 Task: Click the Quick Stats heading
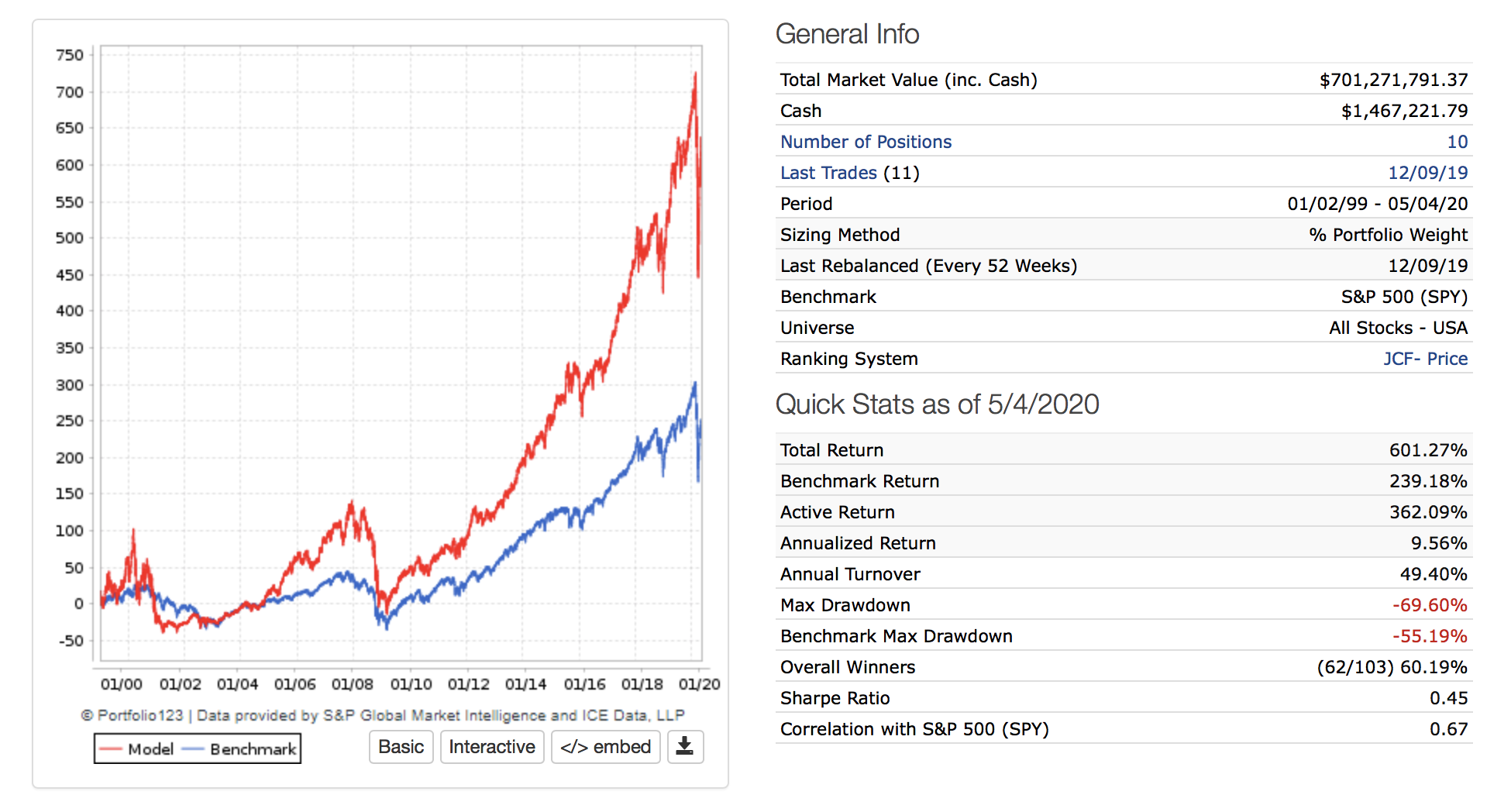click(x=937, y=404)
